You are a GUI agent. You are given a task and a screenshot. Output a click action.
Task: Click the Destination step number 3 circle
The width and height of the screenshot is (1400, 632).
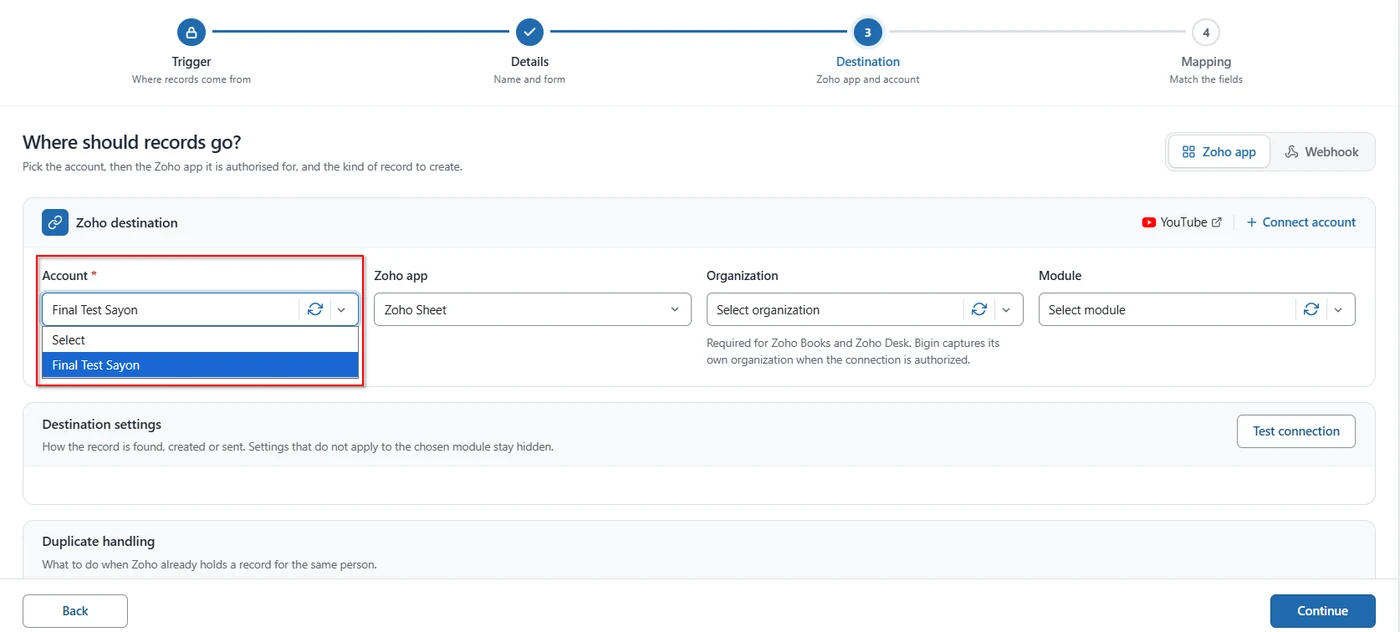coord(867,32)
